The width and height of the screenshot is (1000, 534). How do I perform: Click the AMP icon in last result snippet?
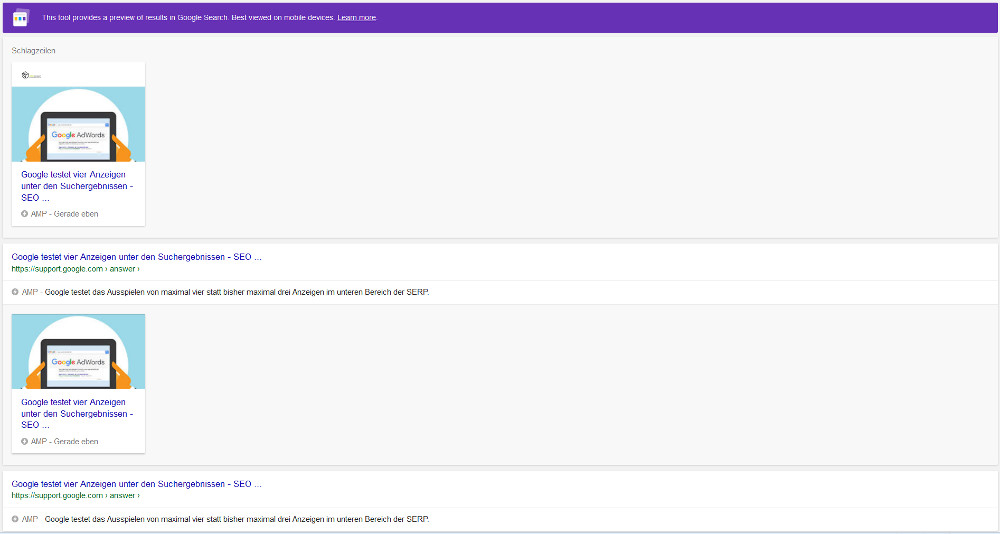(x=16, y=519)
